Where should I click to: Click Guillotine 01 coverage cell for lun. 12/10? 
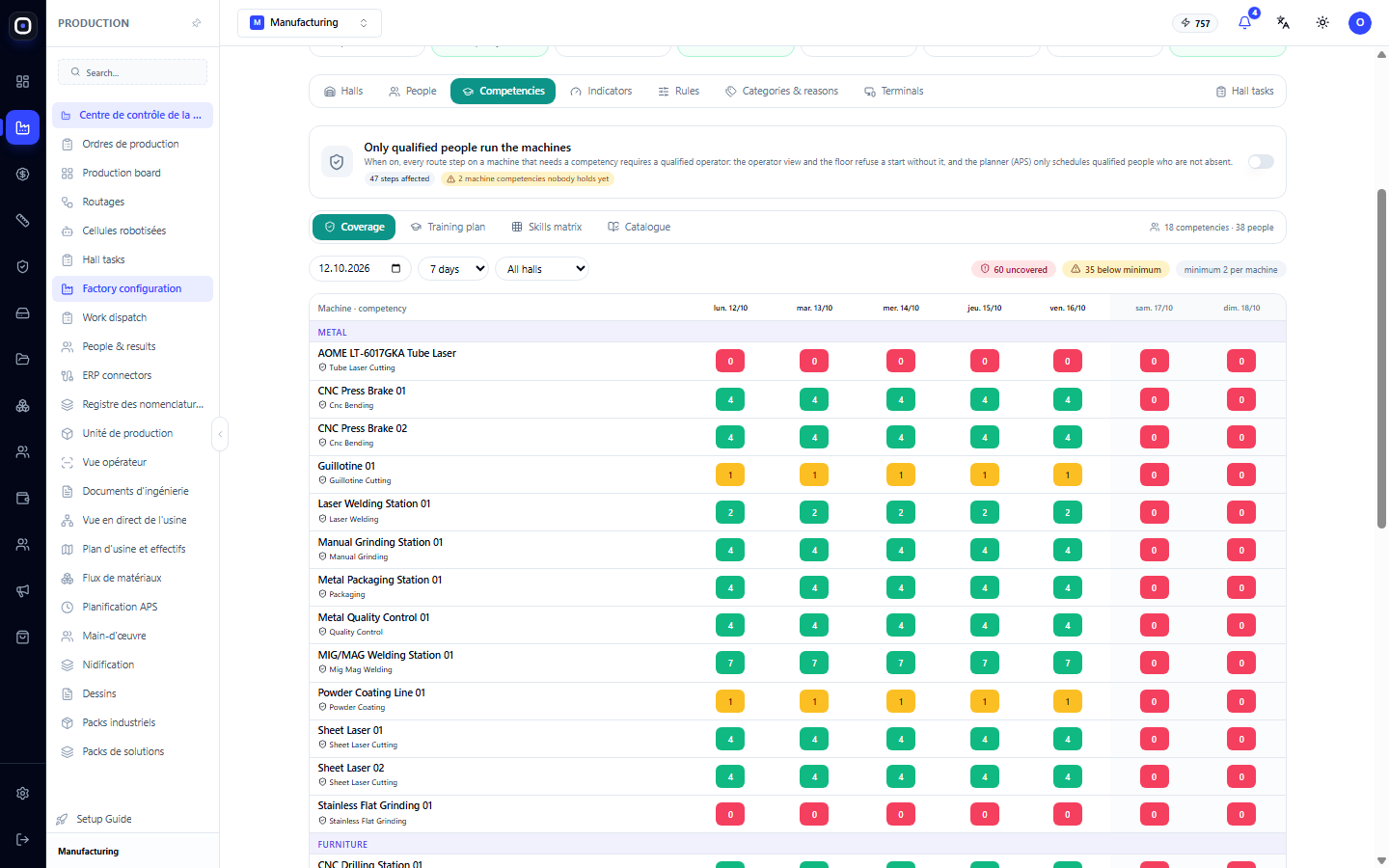point(730,475)
